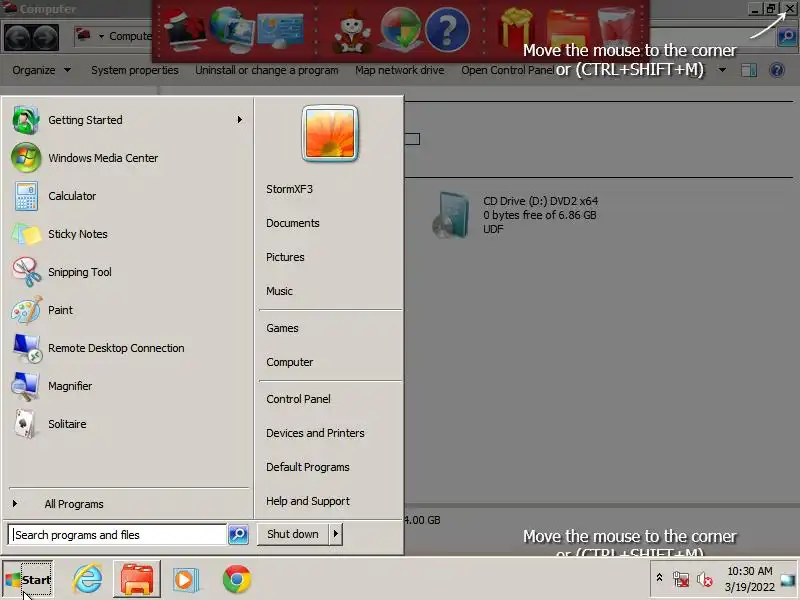
Task: Open the Pictures library link
Action: (x=285, y=257)
